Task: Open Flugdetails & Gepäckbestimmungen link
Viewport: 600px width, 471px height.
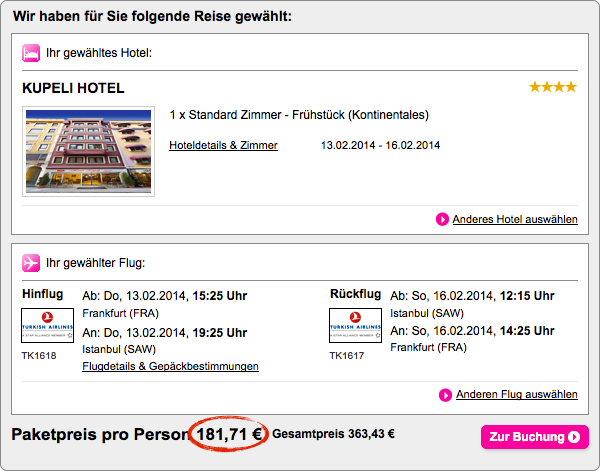Action: pyautogui.click(x=170, y=366)
